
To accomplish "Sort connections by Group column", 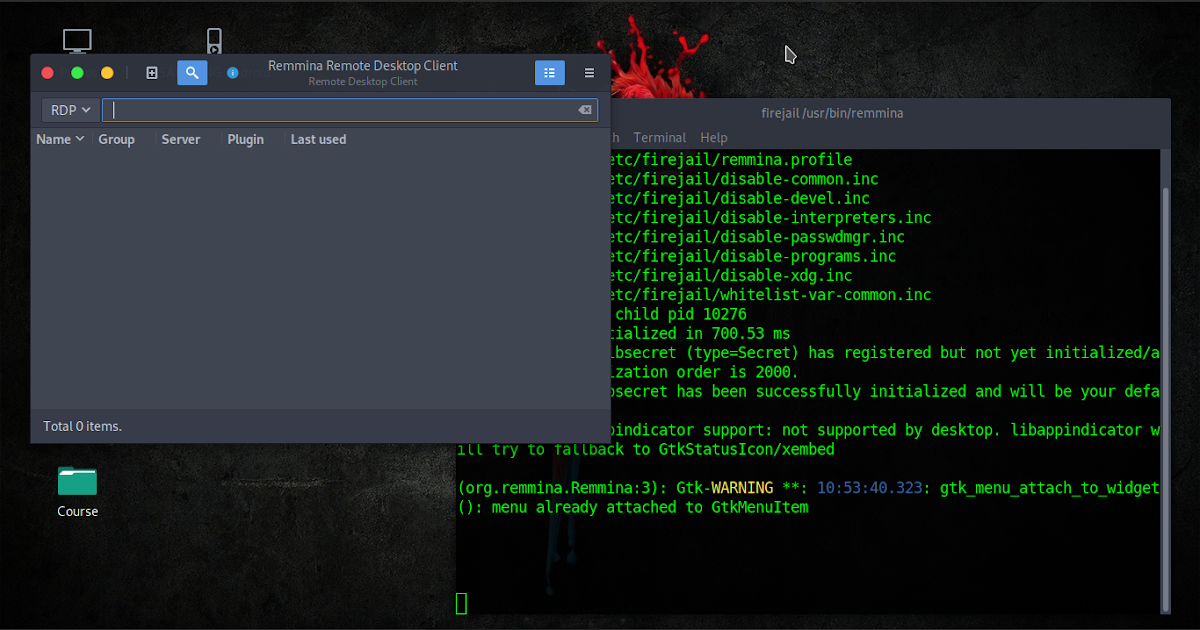I will click(116, 139).
